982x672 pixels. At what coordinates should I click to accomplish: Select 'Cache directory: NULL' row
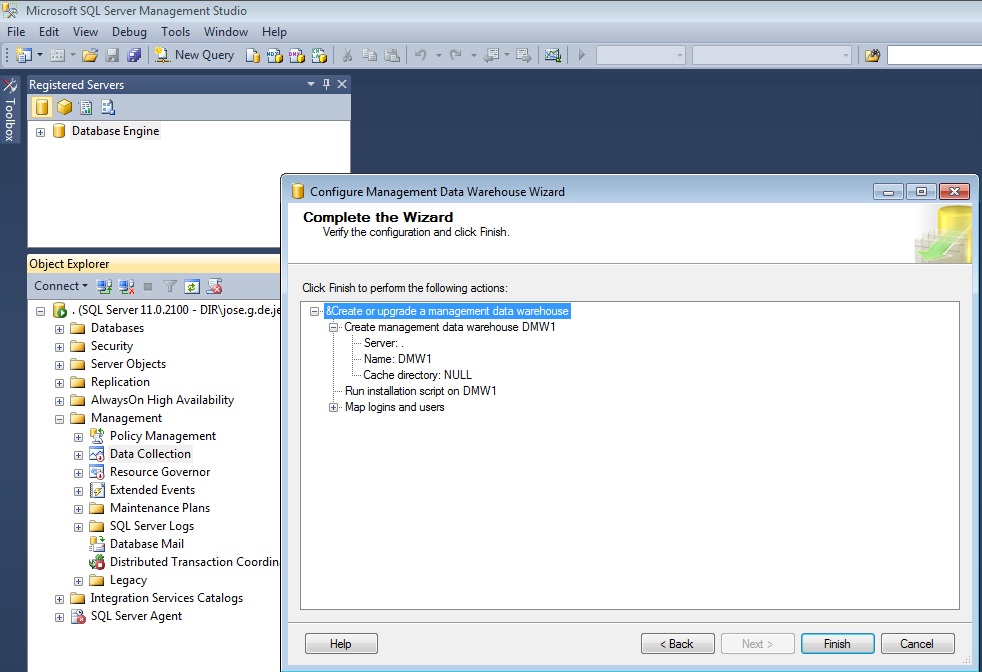click(418, 375)
